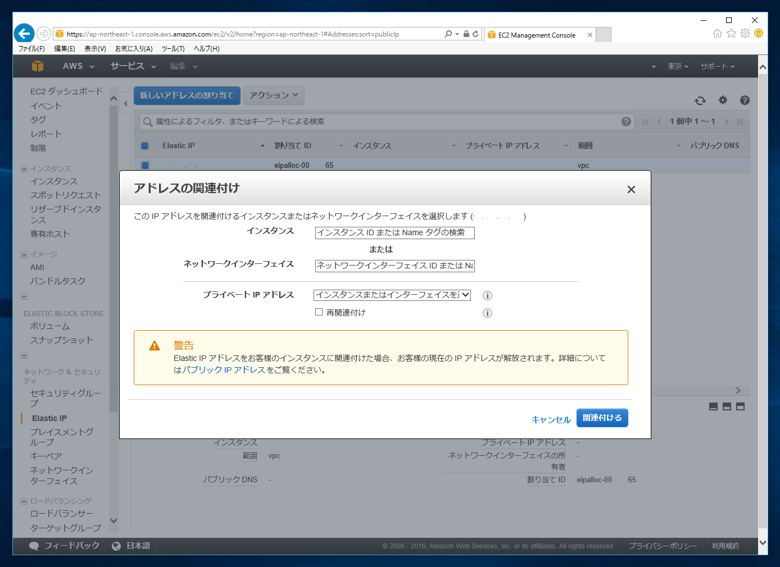The width and height of the screenshot is (780, 567).
Task: Click the browser forward arrow button
Action: click(x=44, y=34)
